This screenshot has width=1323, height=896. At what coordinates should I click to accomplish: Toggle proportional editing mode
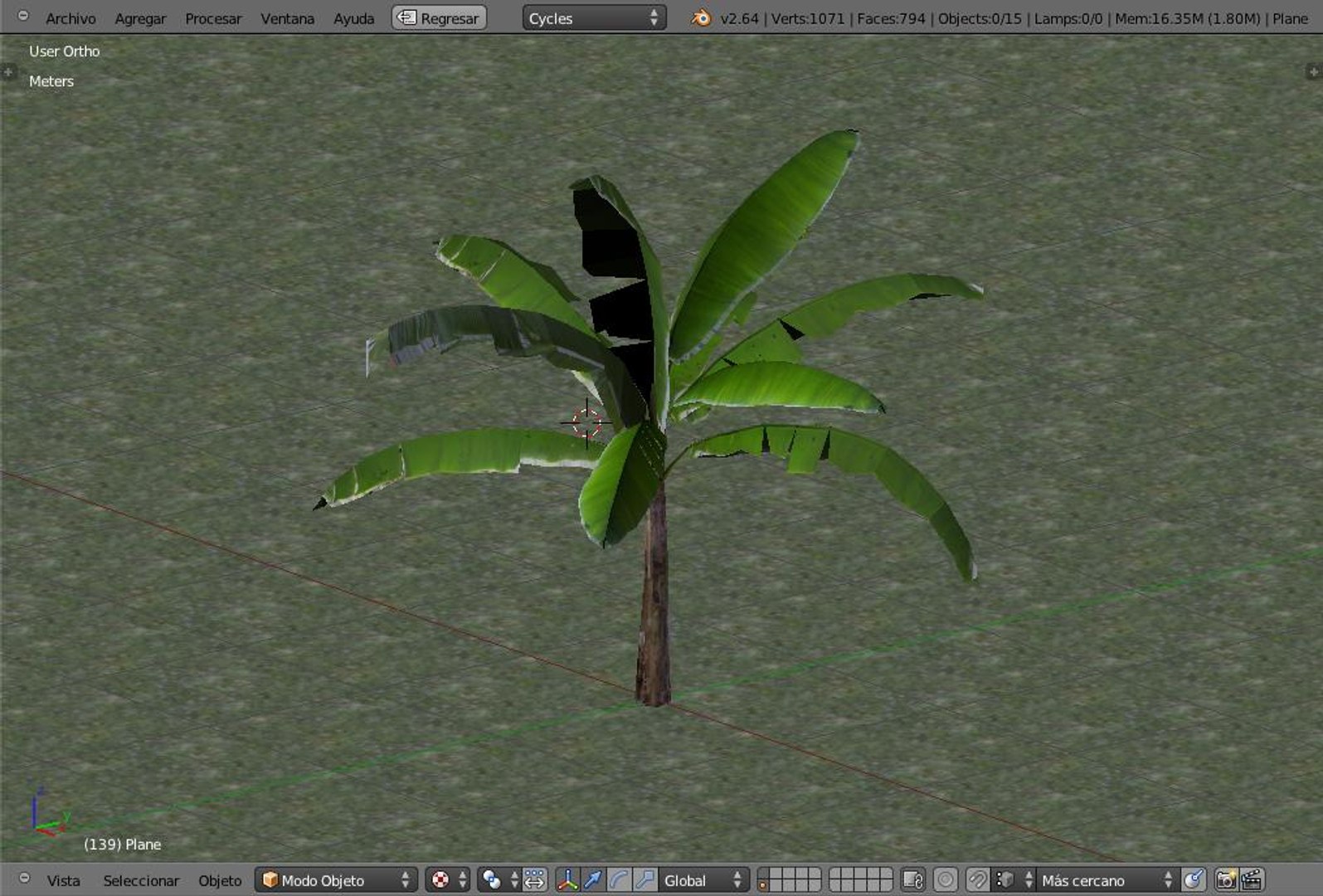946,880
